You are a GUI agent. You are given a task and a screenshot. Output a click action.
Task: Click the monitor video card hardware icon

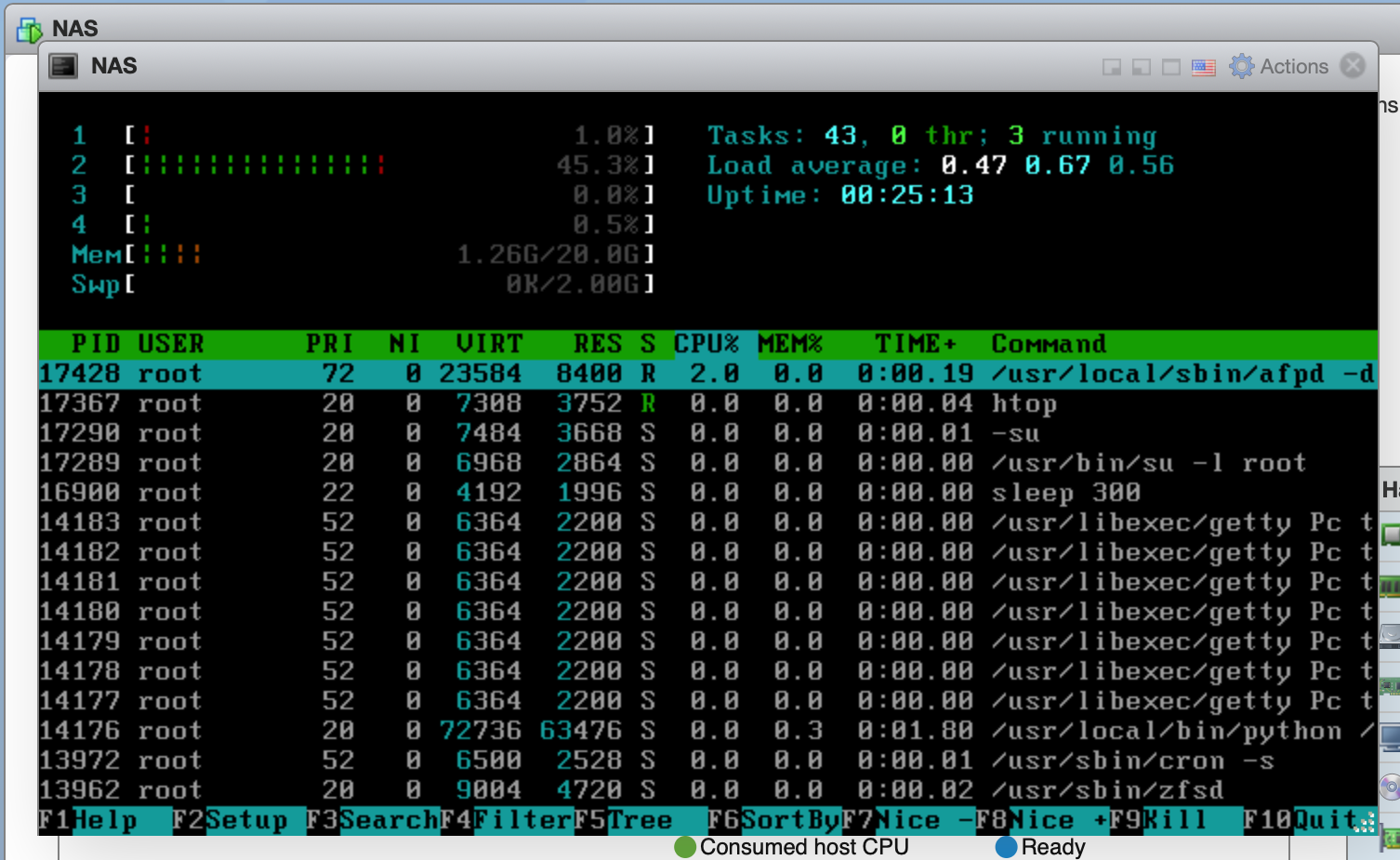click(1391, 738)
